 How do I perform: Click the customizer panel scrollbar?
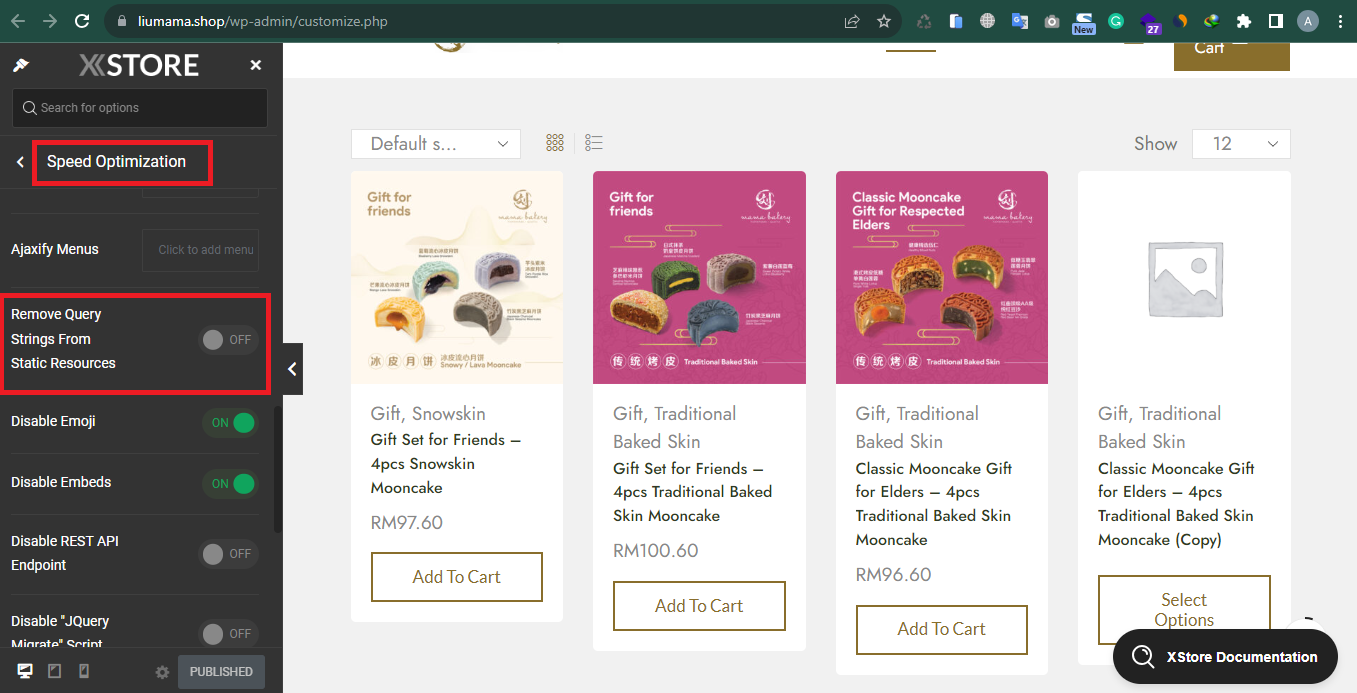tap(278, 470)
